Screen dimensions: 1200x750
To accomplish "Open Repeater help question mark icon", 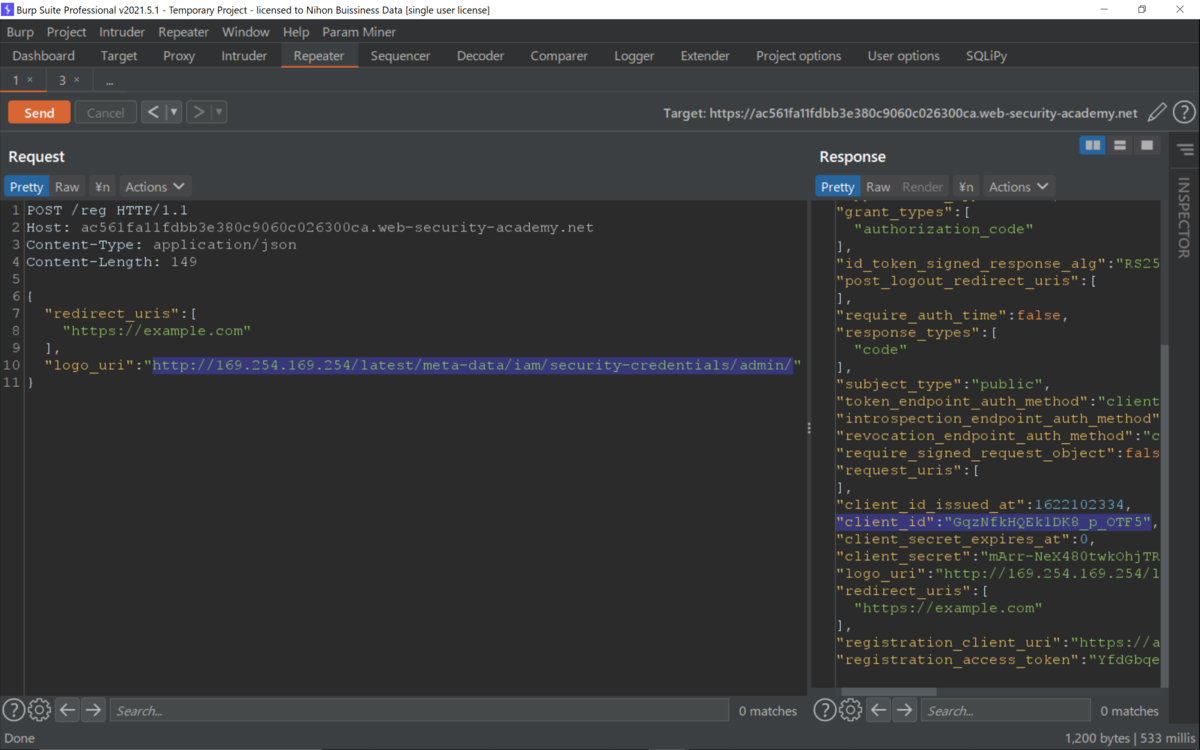I will [1184, 113].
